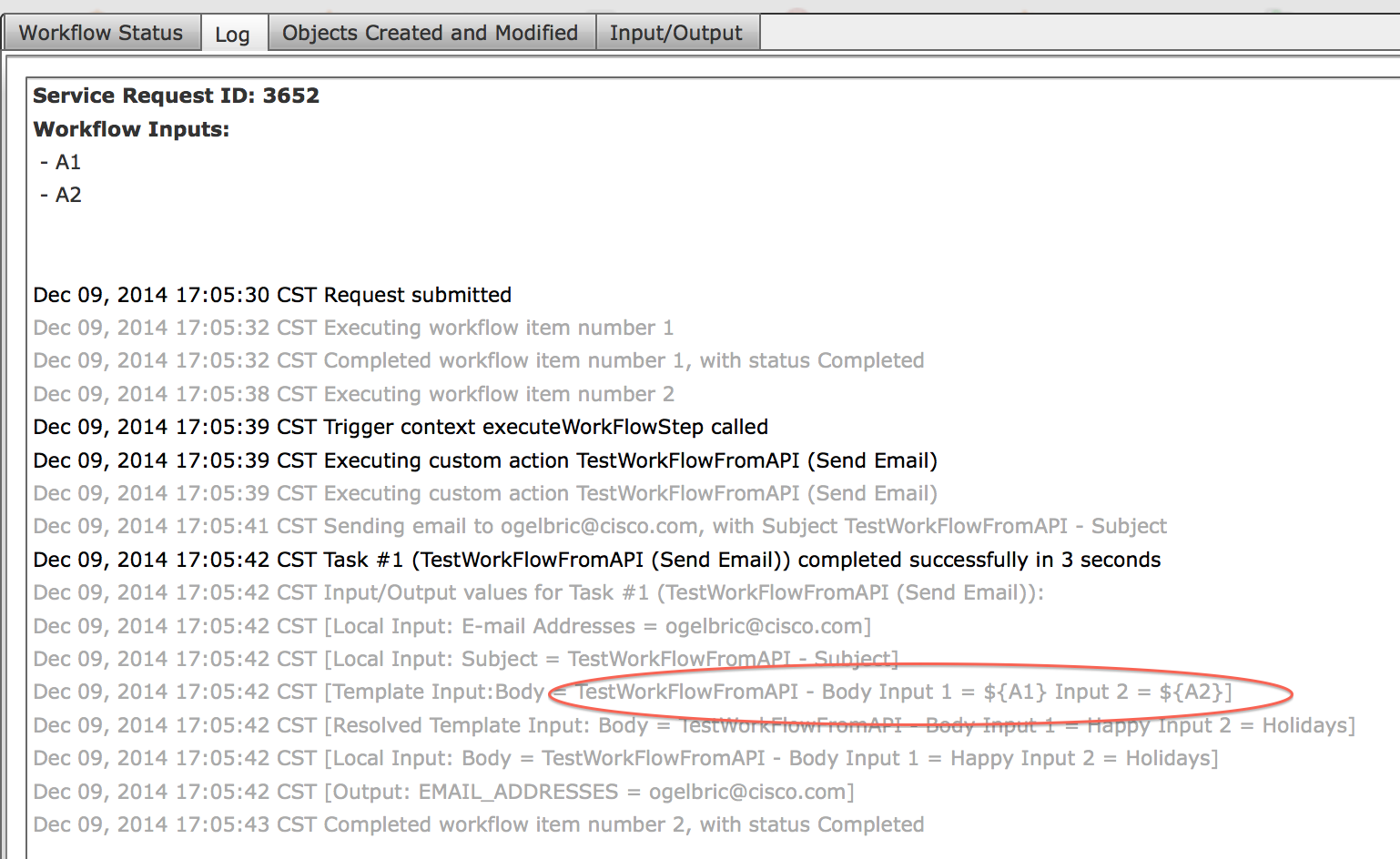Click the Request submitted log line
Screen dimensions: 1400x859
tap(272, 295)
